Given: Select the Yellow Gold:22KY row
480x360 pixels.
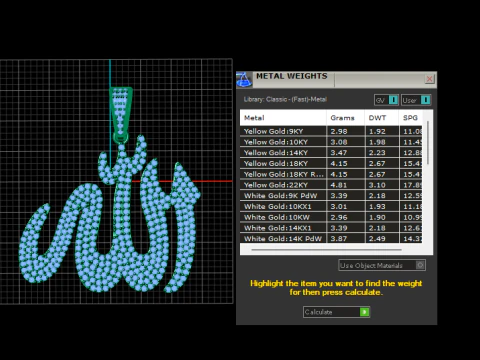Looking at the screenshot, I should 331,185.
